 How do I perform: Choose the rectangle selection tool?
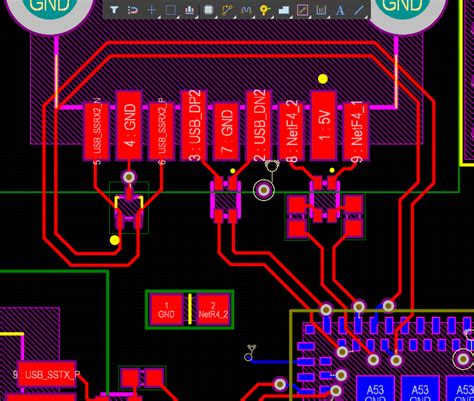coord(171,10)
